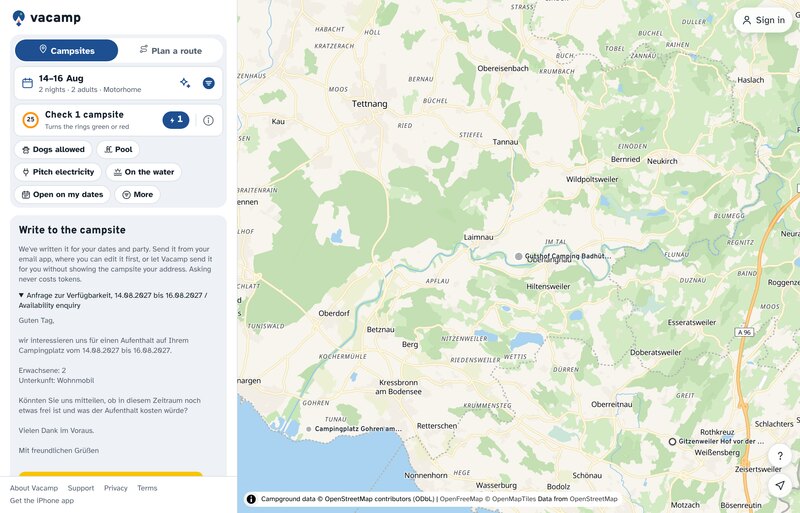The image size is (800, 513).
Task: Click the Kressbronn am Bodensee map label
Action: coord(398,387)
